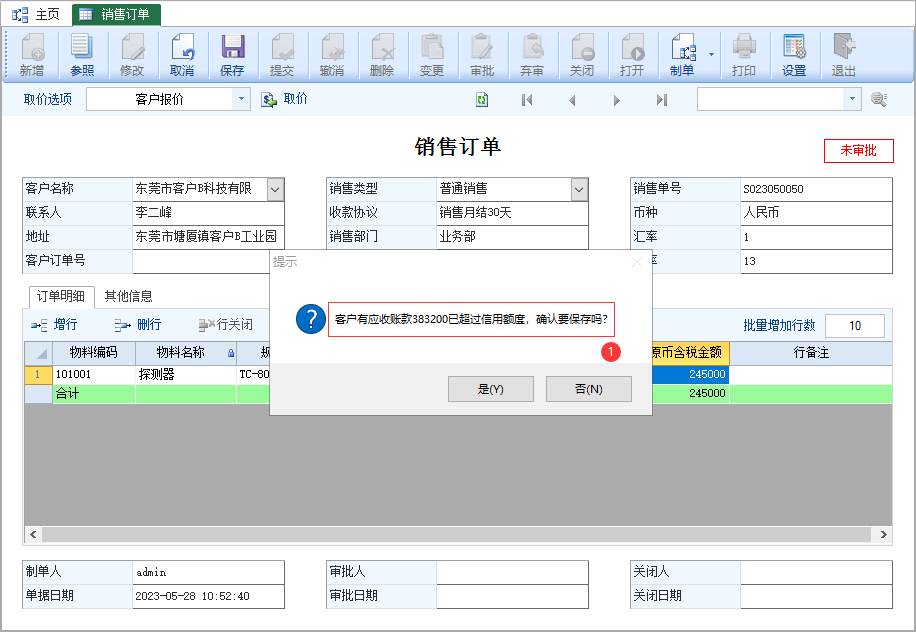Click the 变更 (Change) toolbar icon
Viewport: 916px width, 632px height.
tap(432, 55)
